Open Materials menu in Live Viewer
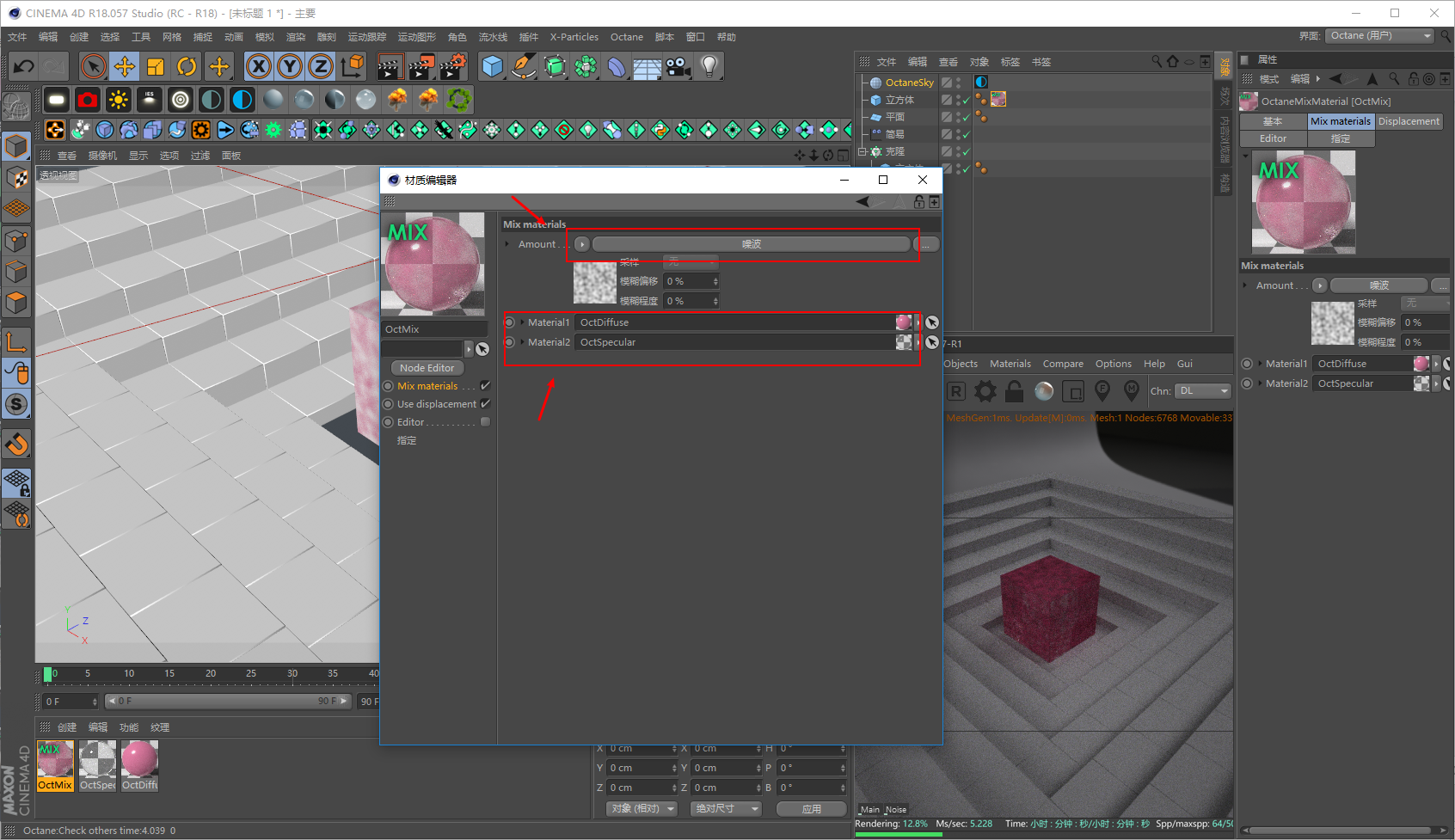Viewport: 1455px width, 840px height. pos(1010,364)
